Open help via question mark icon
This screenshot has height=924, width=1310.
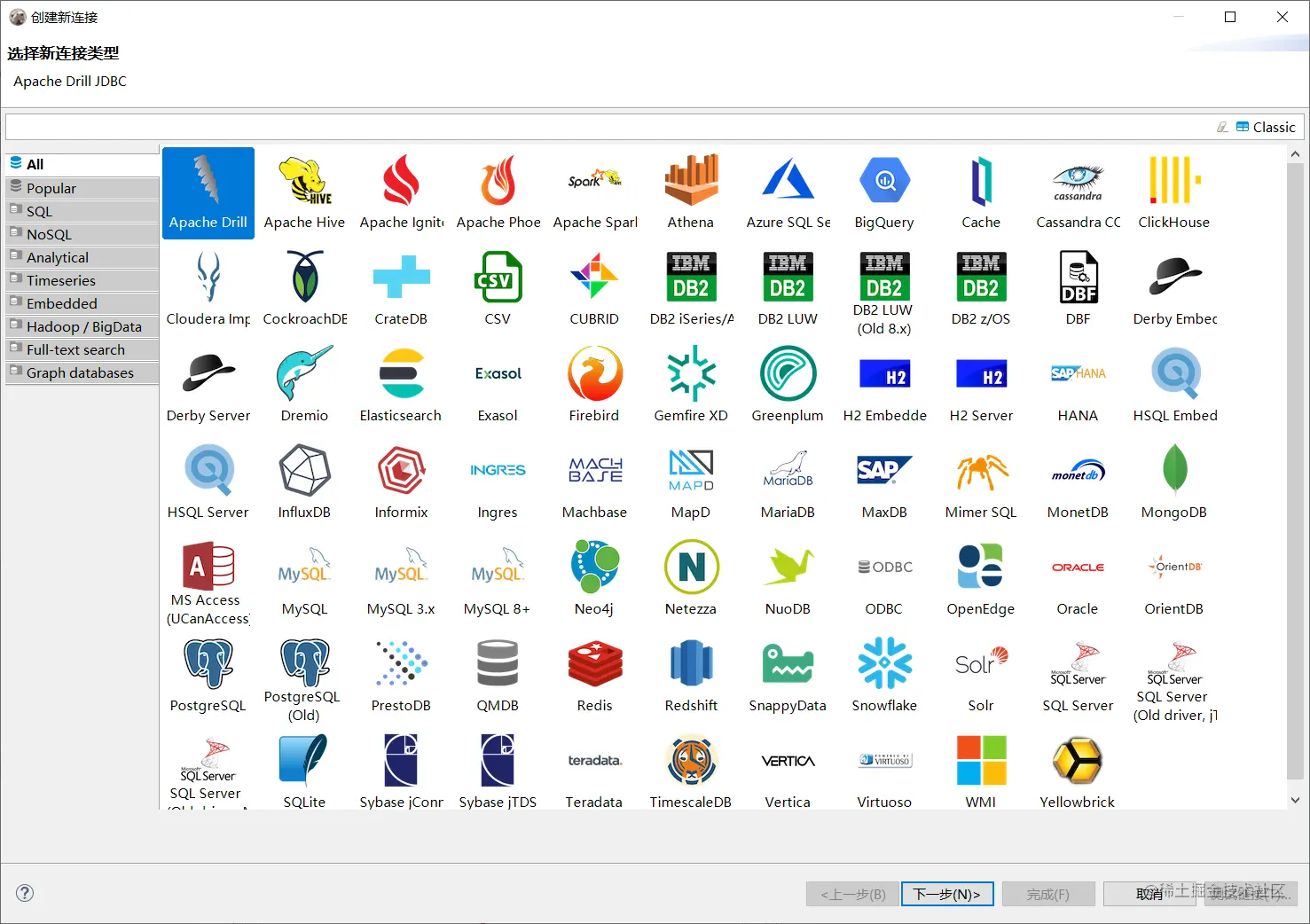coord(25,893)
